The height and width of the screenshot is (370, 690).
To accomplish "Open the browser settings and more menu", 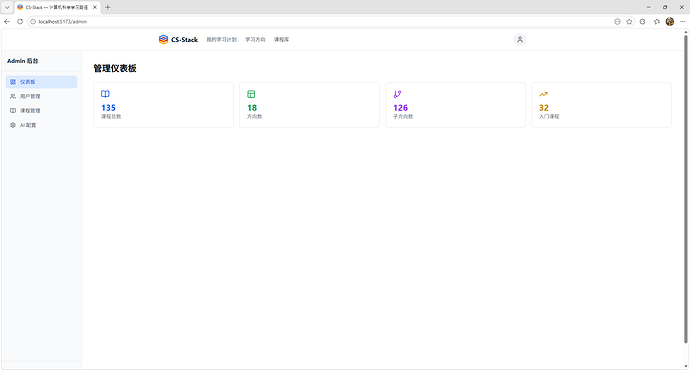I will coord(683,22).
